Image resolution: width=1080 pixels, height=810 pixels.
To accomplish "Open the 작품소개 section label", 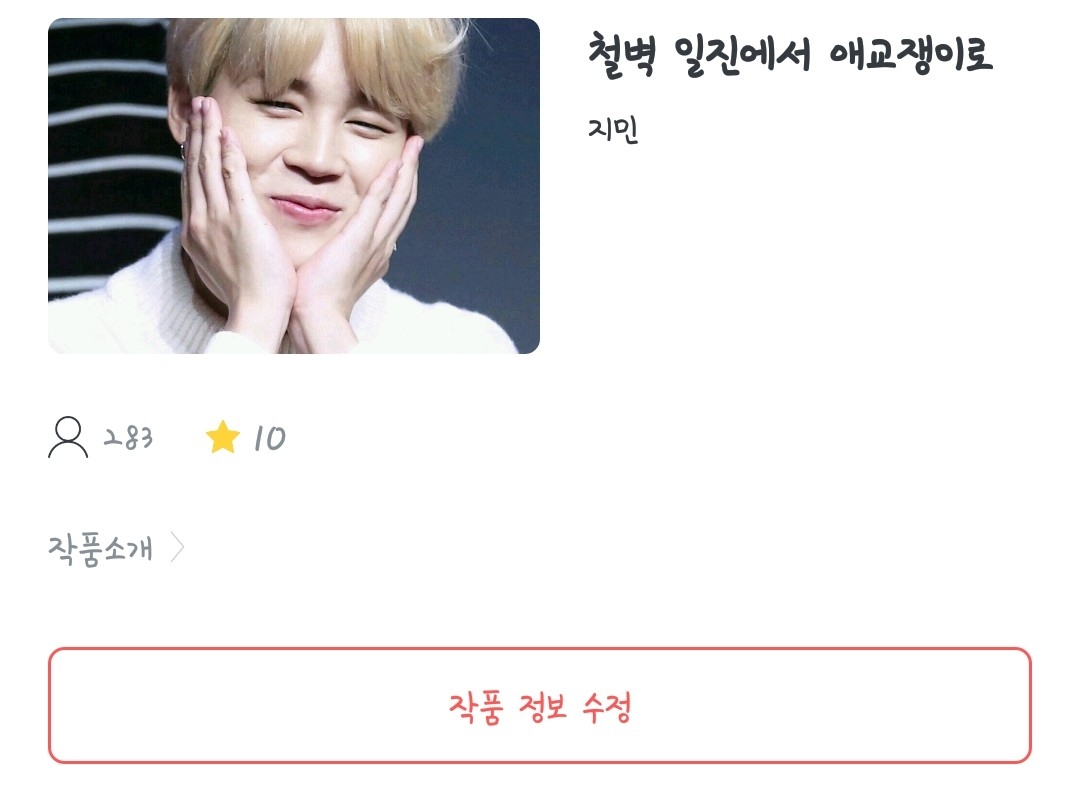I will [x=101, y=549].
